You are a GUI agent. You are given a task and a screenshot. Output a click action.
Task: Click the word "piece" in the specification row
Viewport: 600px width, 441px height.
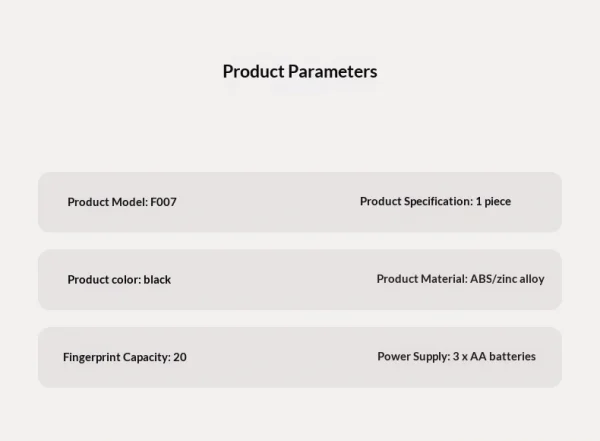[498, 201]
